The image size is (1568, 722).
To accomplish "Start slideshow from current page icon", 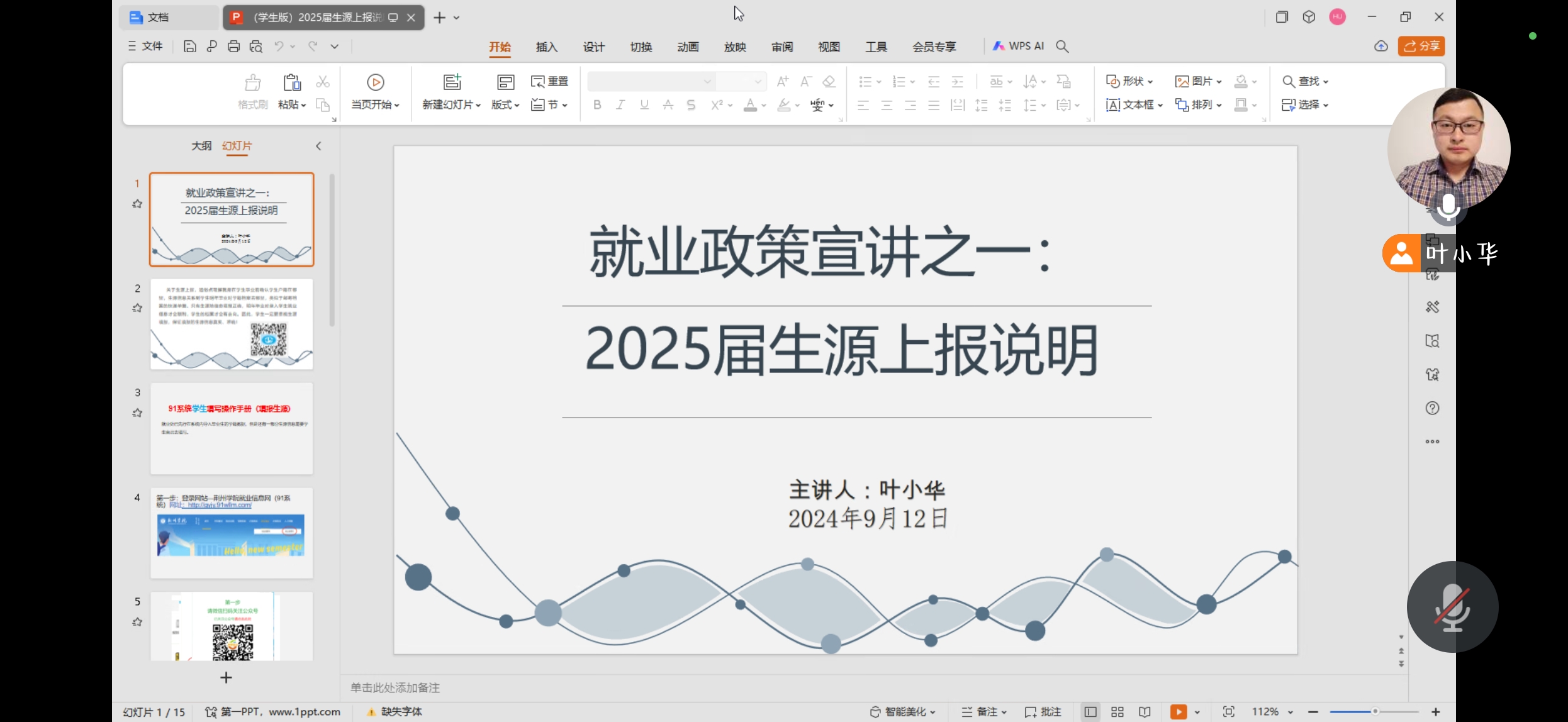I will pyautogui.click(x=375, y=82).
